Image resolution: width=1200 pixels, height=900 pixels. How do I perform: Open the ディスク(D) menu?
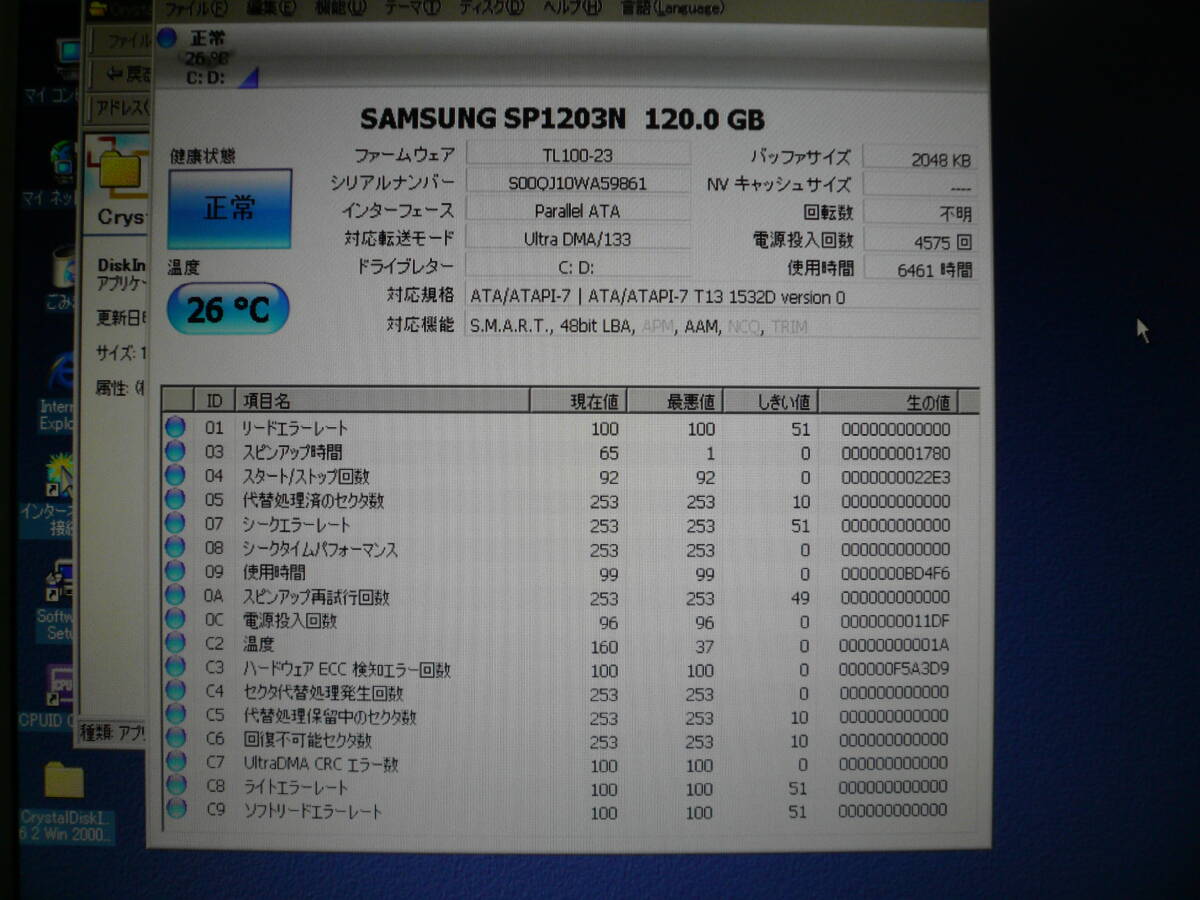click(491, 8)
